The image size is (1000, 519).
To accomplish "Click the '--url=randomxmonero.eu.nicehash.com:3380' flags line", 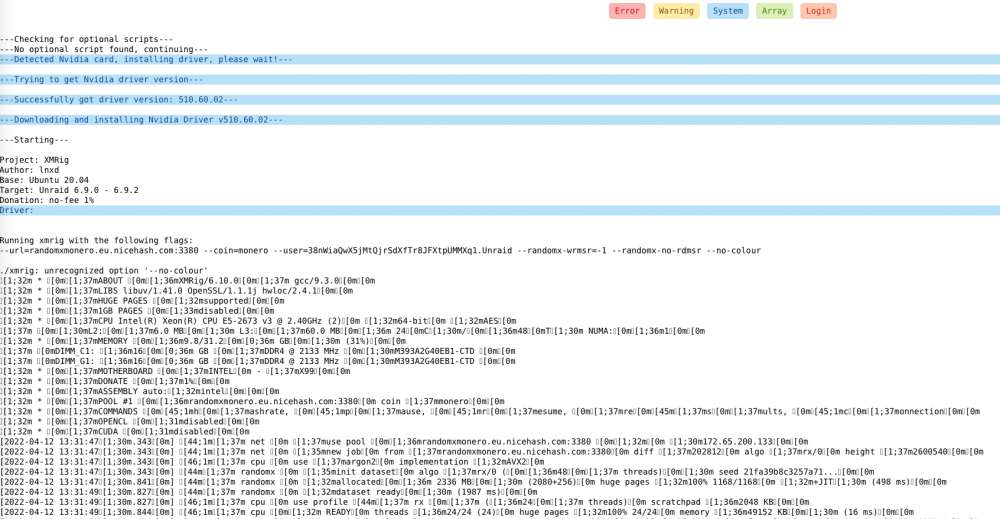I will pyautogui.click(x=380, y=251).
